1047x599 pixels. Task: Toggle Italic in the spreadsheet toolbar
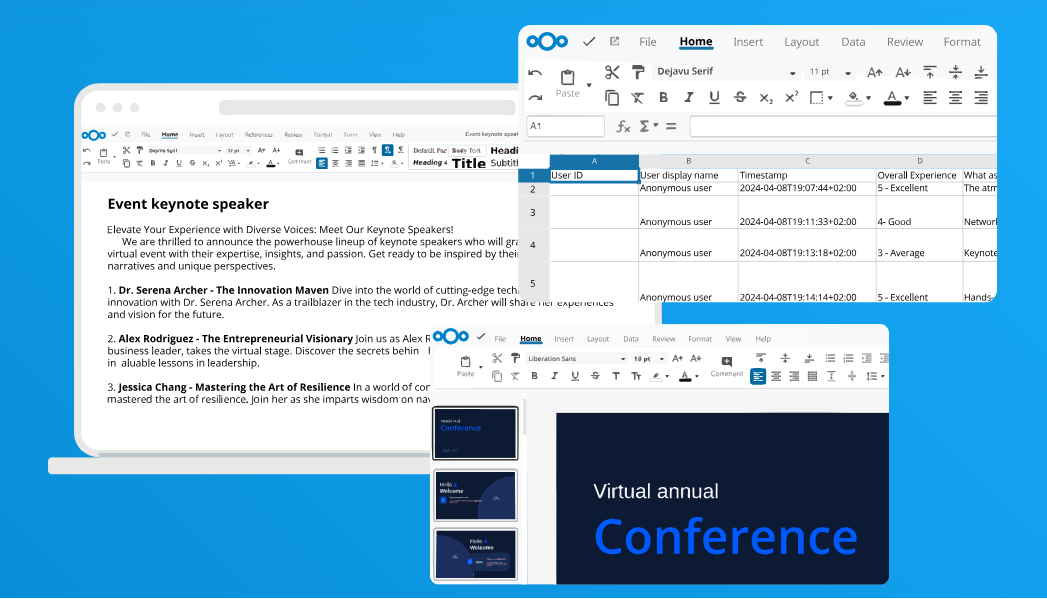click(688, 97)
